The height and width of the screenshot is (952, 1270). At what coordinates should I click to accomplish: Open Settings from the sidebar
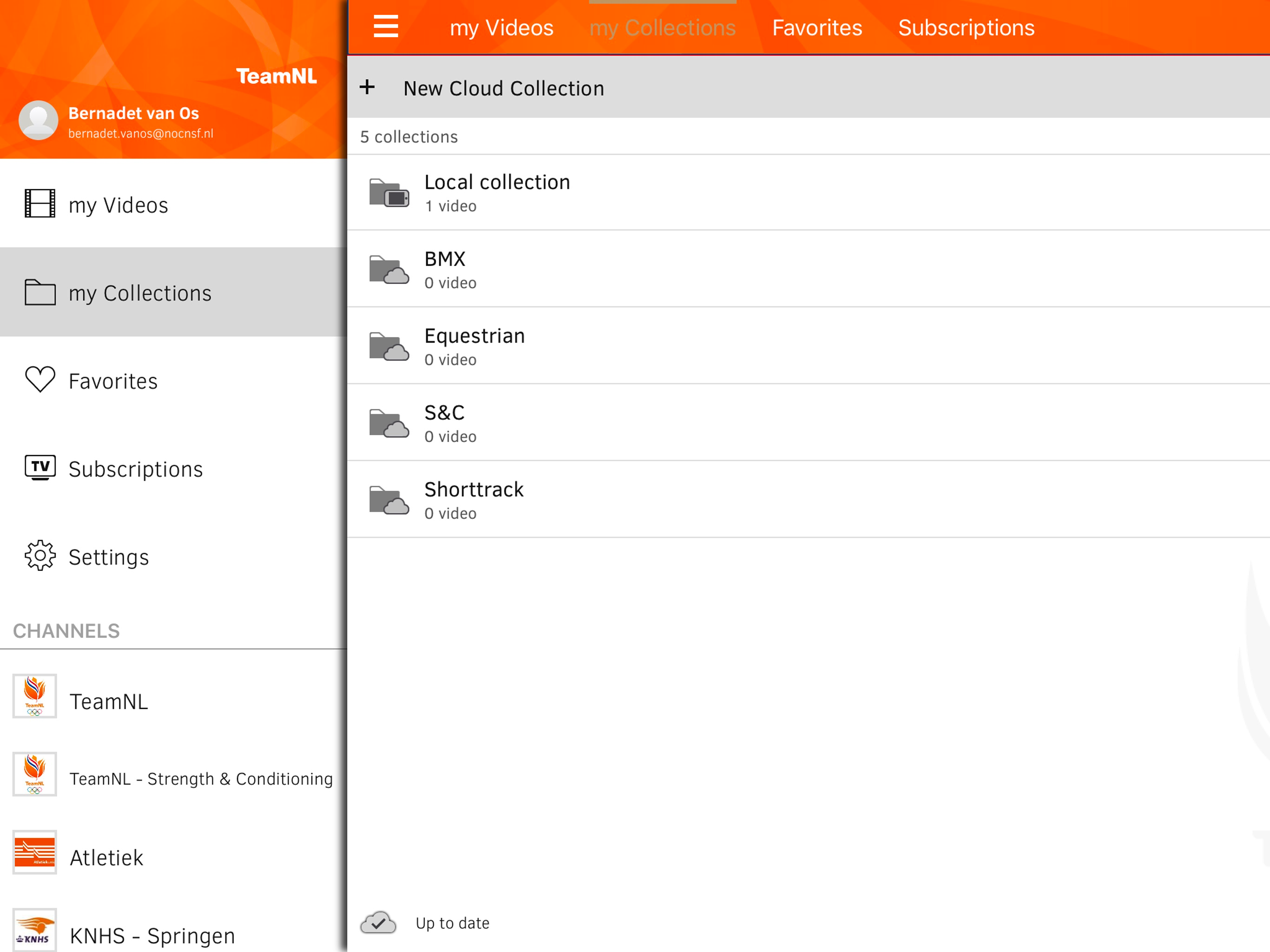pyautogui.click(x=173, y=556)
